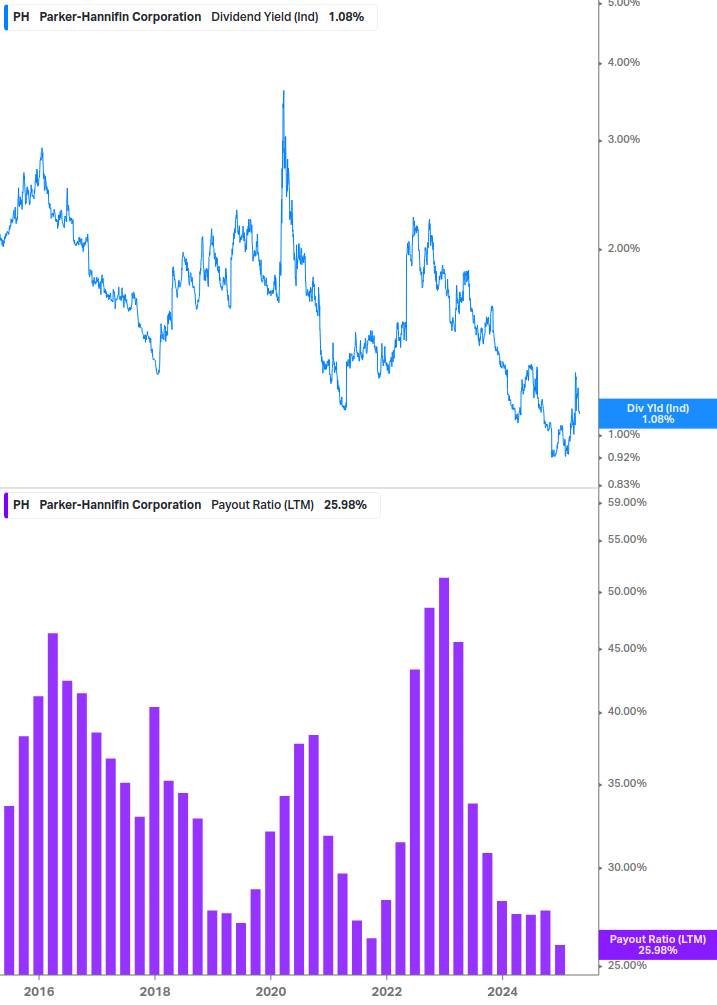Click the tallest payout ratio bar above 50%
Viewport: 717px width, 1005px height.
(443, 776)
